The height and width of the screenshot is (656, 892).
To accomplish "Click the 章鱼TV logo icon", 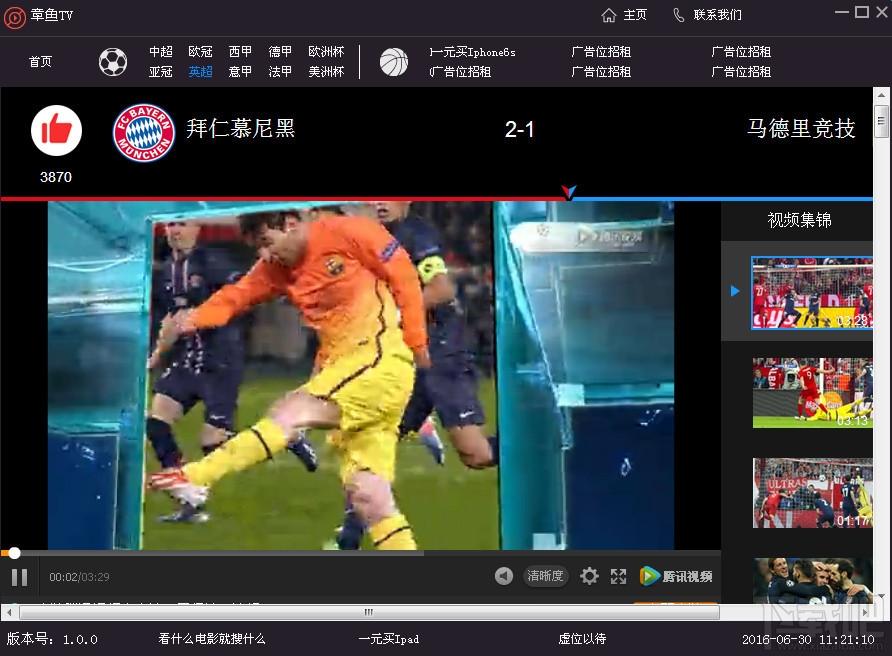I will pyautogui.click(x=15, y=17).
